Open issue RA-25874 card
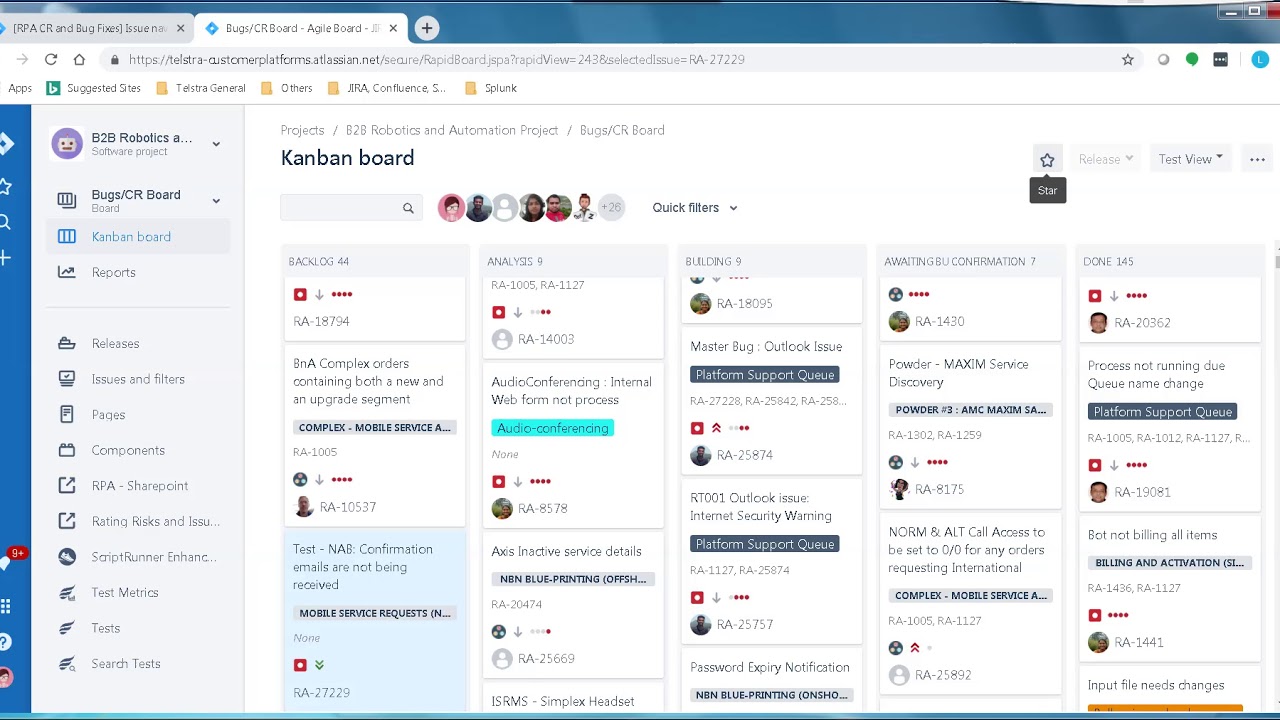The width and height of the screenshot is (1280, 720). (x=744, y=454)
